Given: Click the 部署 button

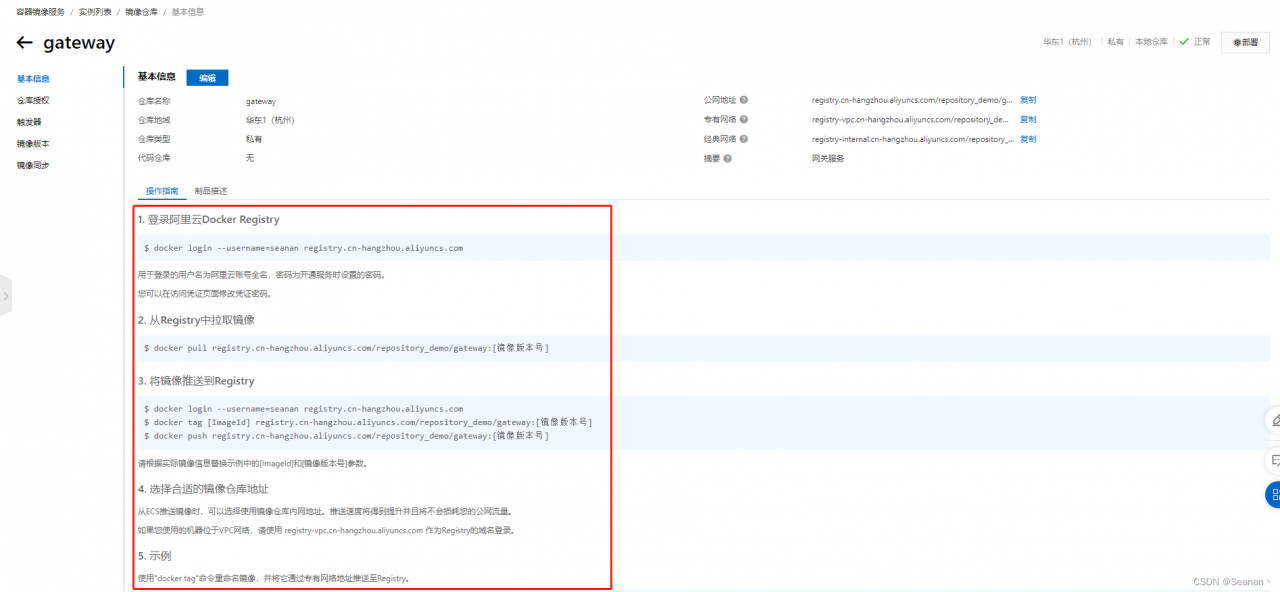Looking at the screenshot, I should [1245, 43].
